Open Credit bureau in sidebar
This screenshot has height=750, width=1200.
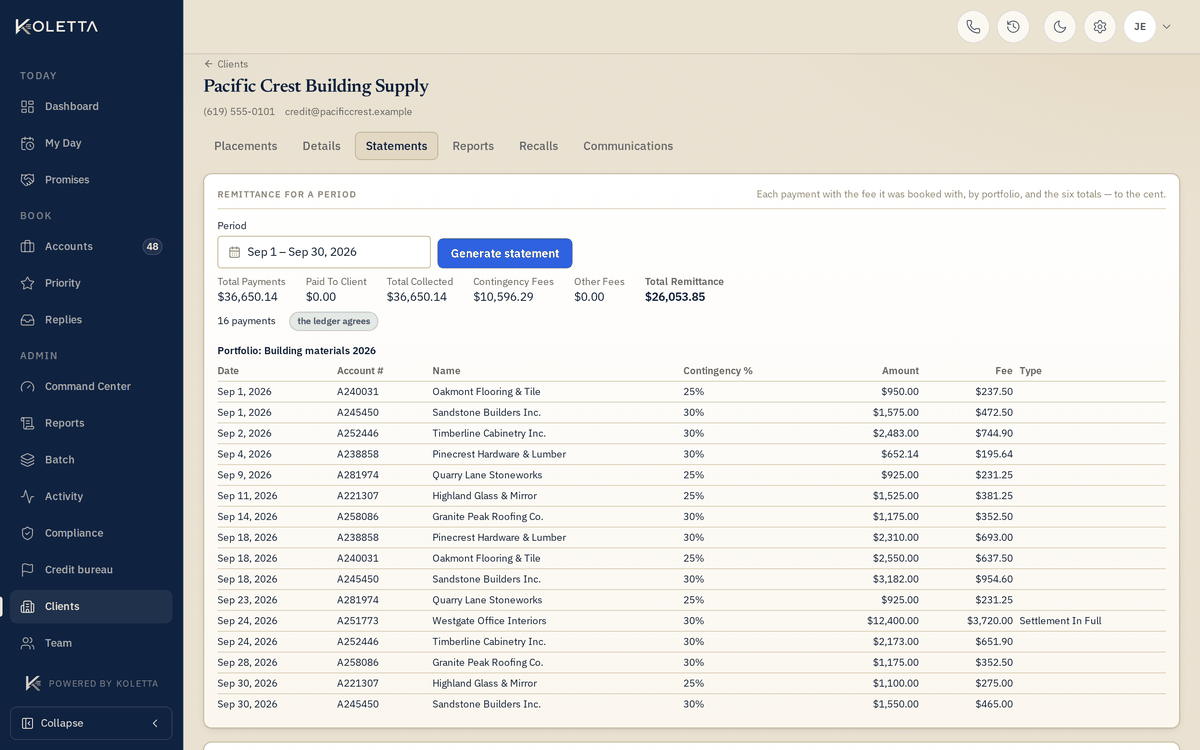coord(91,570)
